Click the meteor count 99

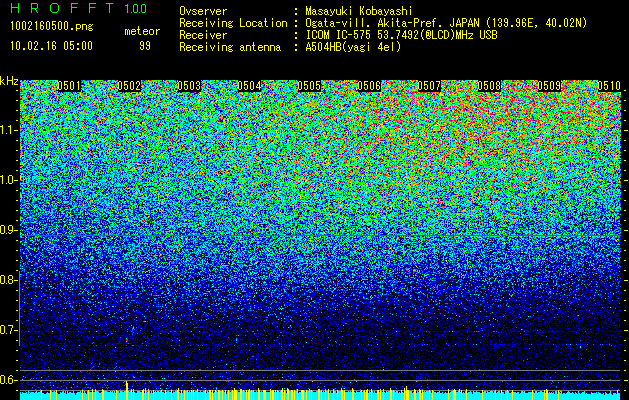coord(145,46)
